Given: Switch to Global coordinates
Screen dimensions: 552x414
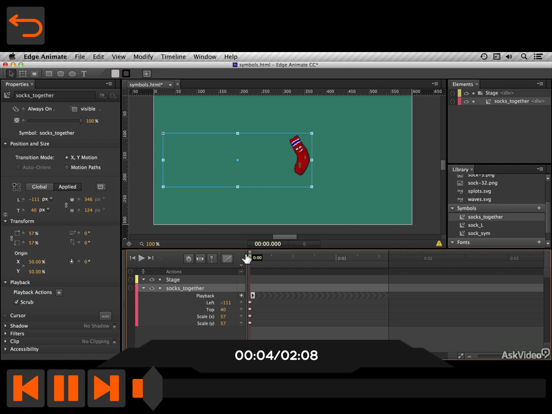Looking at the screenshot, I should pos(39,187).
